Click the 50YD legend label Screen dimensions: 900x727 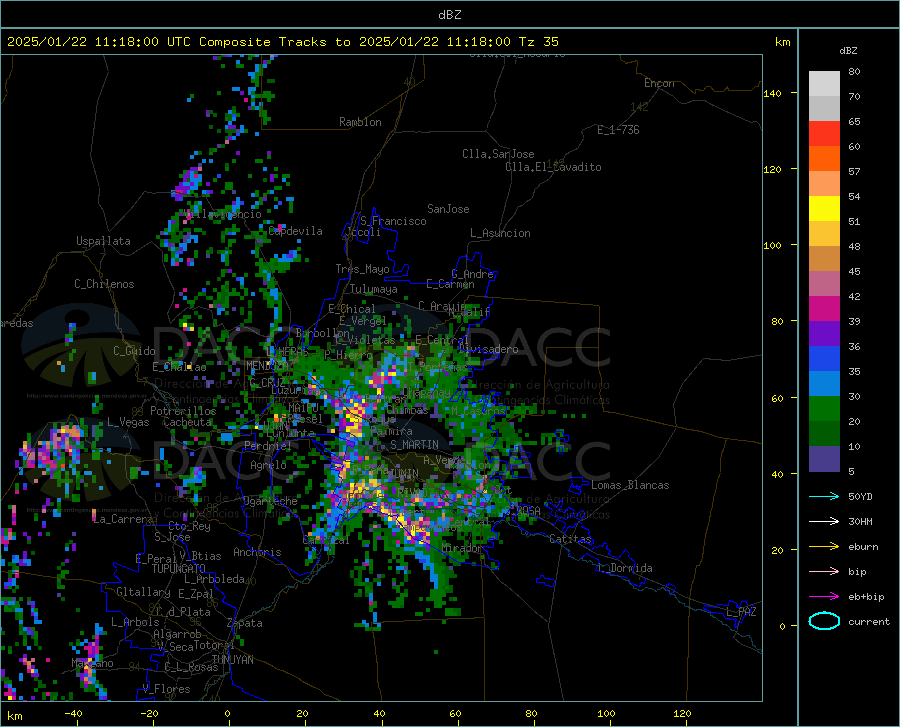860,496
